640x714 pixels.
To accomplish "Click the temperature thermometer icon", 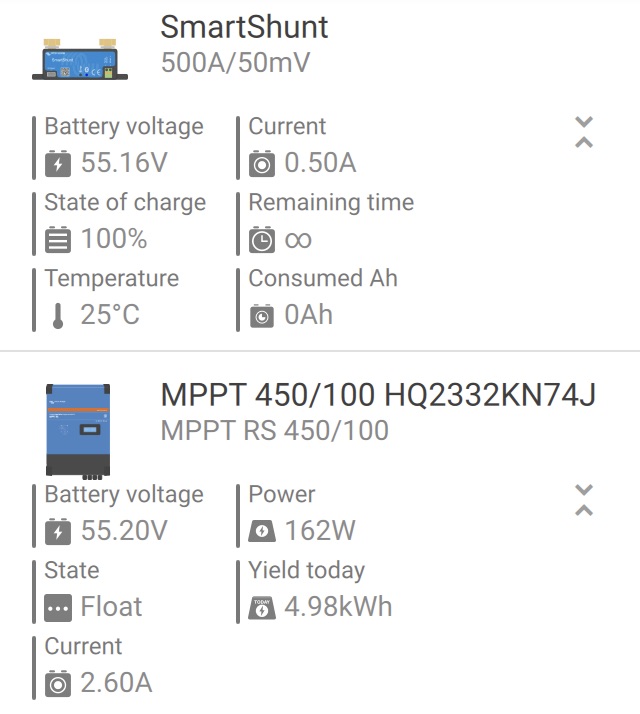I will (58, 316).
